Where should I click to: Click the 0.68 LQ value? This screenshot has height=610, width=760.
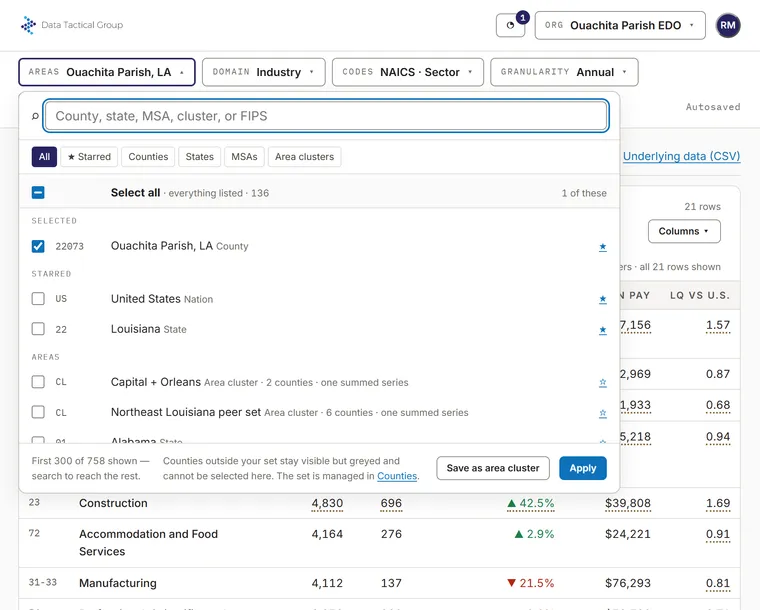(x=718, y=405)
